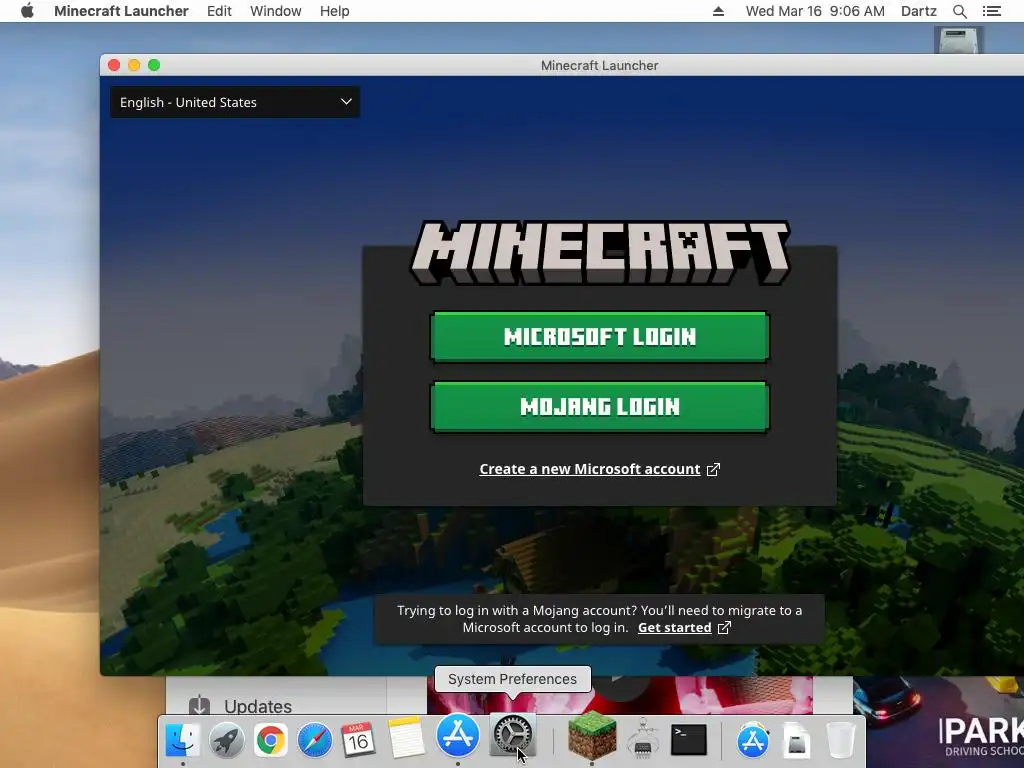Viewport: 1024px width, 768px height.
Task: Open System Preferences gear icon
Action: click(x=512, y=735)
